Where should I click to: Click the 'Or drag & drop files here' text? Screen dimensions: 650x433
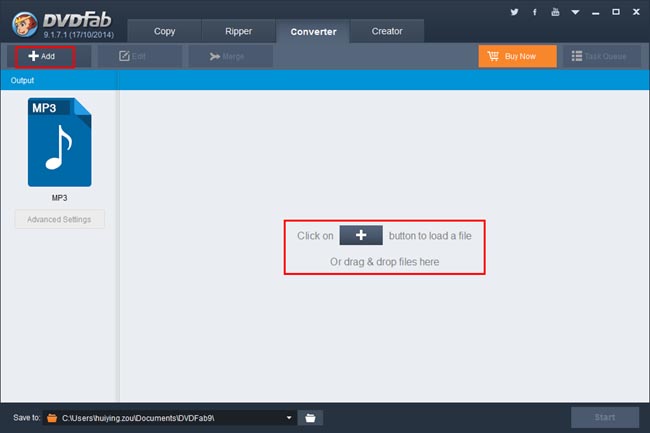click(x=384, y=262)
